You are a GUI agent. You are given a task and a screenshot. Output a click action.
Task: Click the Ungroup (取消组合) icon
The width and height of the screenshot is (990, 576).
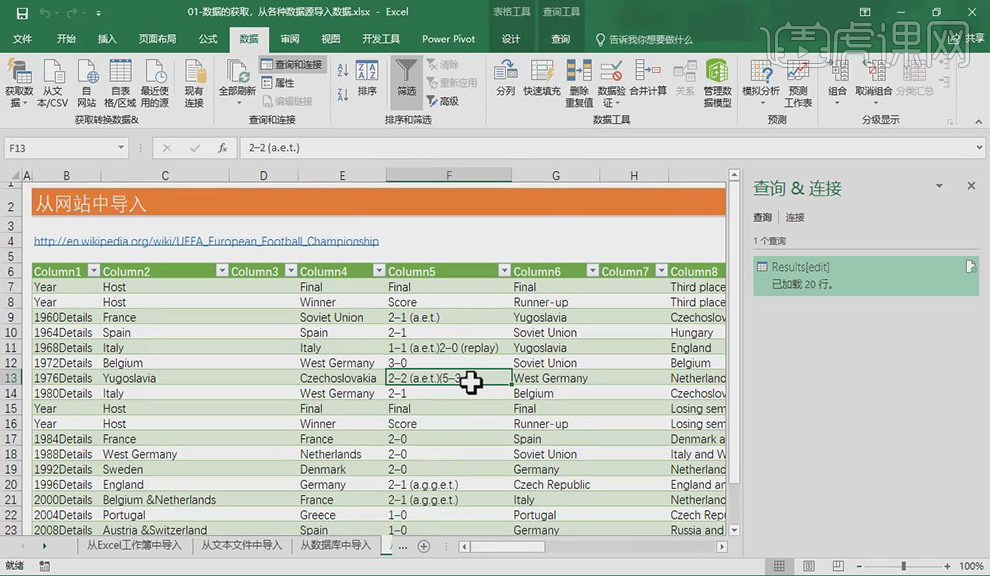[x=874, y=82]
